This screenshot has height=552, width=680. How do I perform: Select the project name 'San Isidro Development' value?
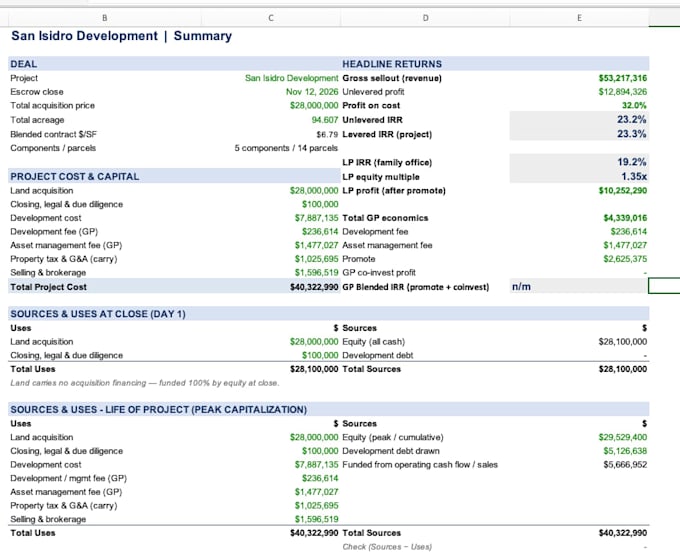point(291,78)
